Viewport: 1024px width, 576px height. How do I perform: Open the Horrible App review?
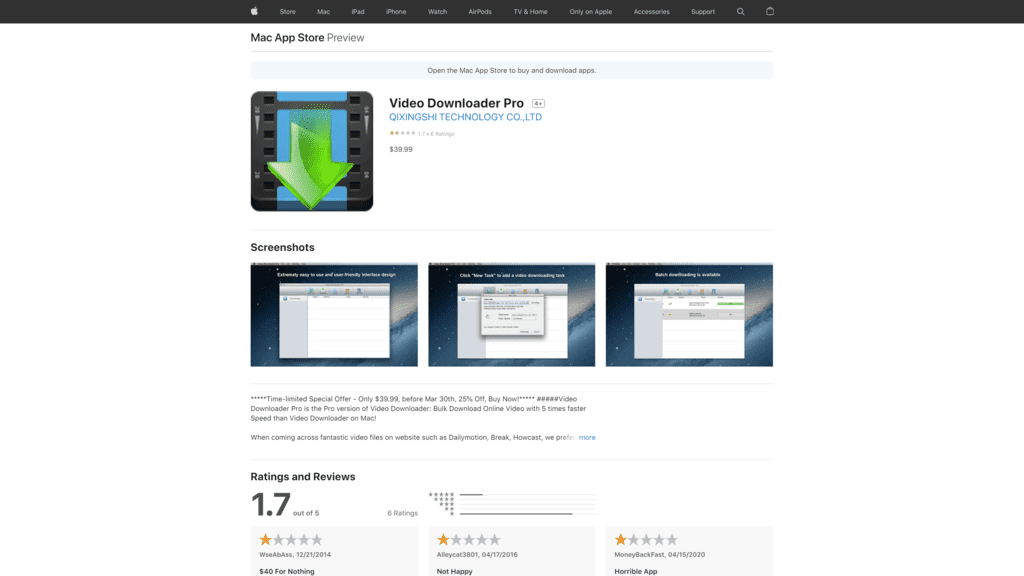tap(636, 571)
